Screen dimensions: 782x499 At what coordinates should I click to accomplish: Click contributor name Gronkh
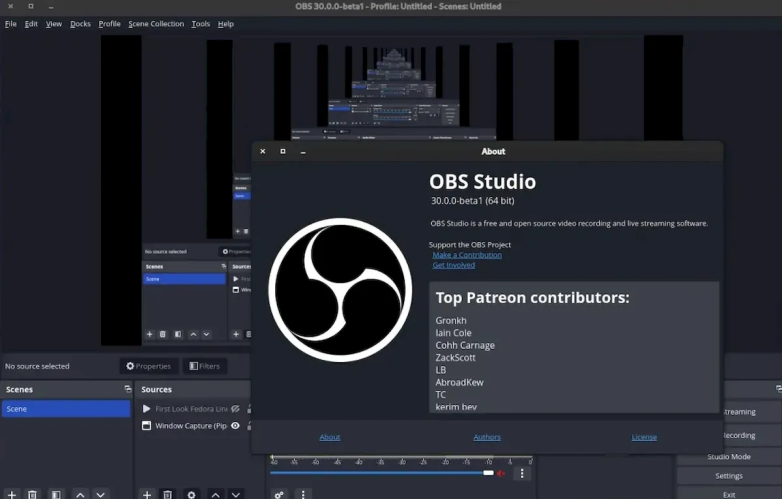[x=451, y=321]
